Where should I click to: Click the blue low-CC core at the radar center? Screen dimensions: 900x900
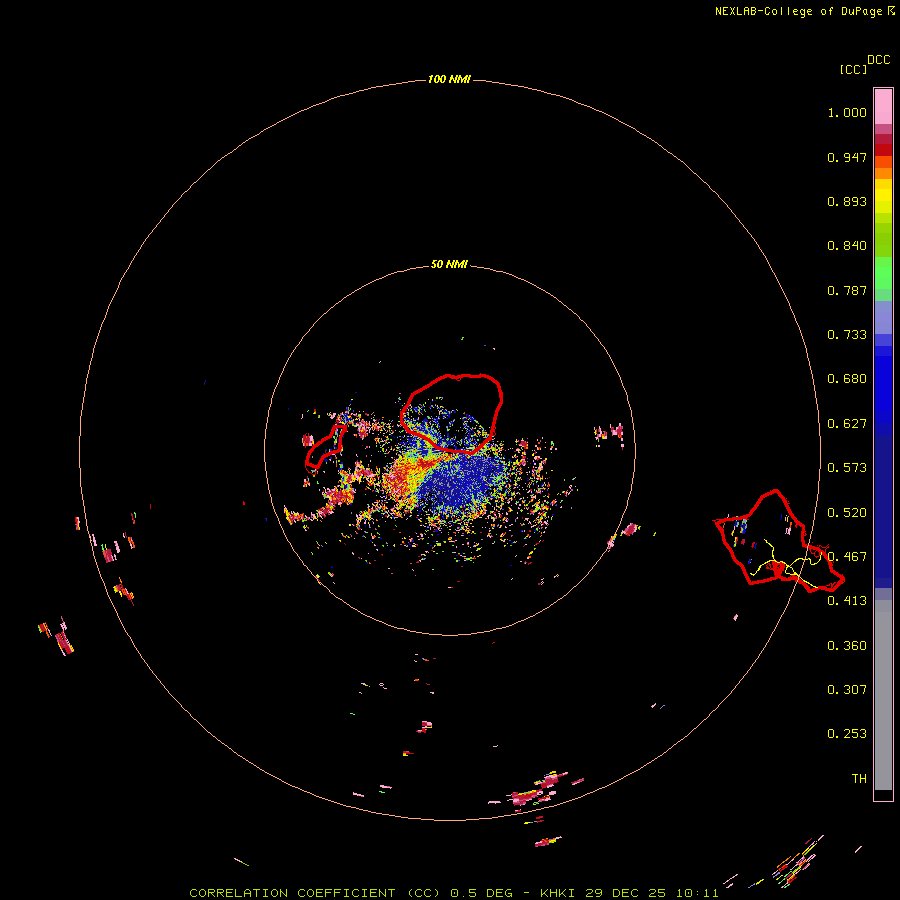tap(459, 482)
